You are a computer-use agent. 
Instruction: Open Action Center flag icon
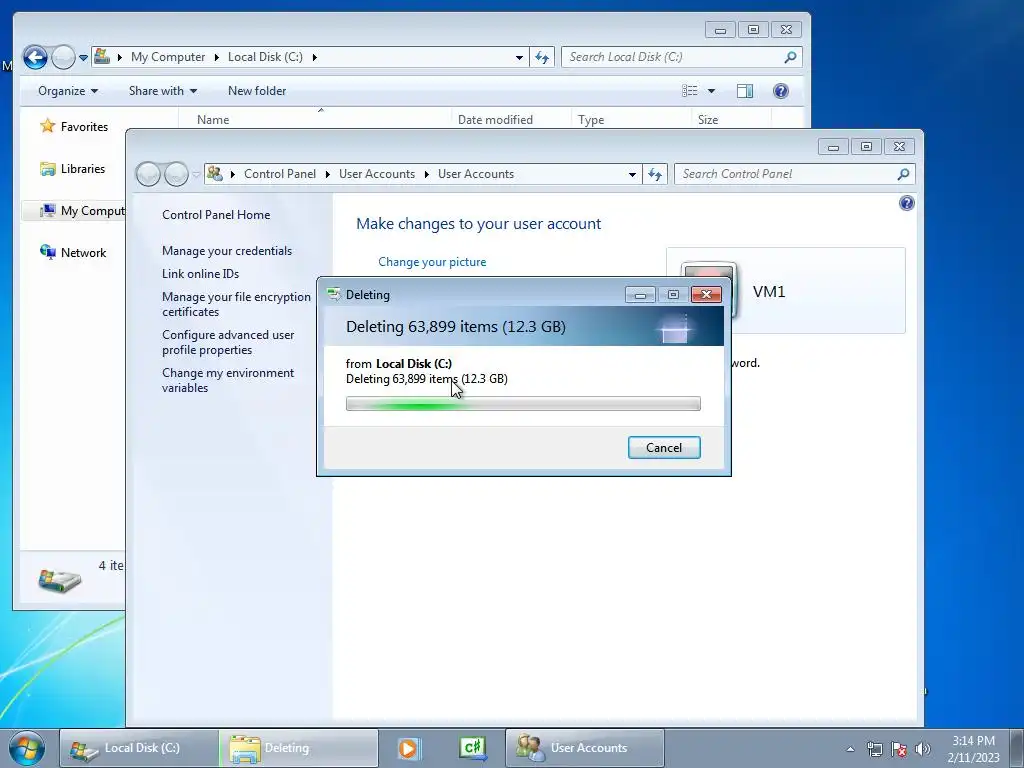899,749
